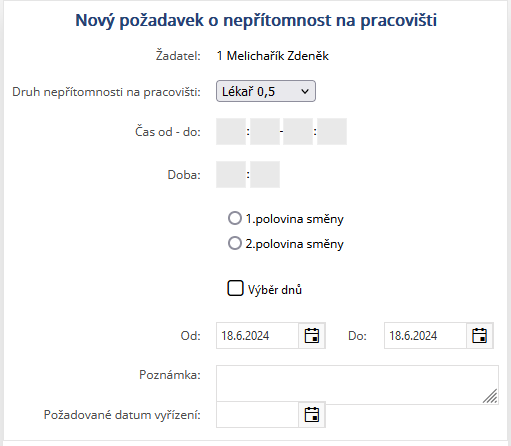Click the Doba minutes field
Screen dimensions: 511x446
point(265,174)
